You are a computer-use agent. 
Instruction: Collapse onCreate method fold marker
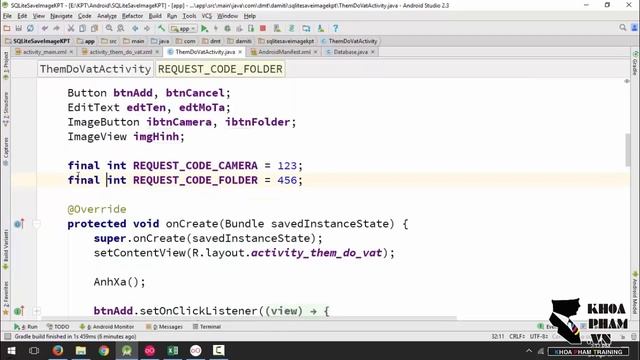[37, 224]
